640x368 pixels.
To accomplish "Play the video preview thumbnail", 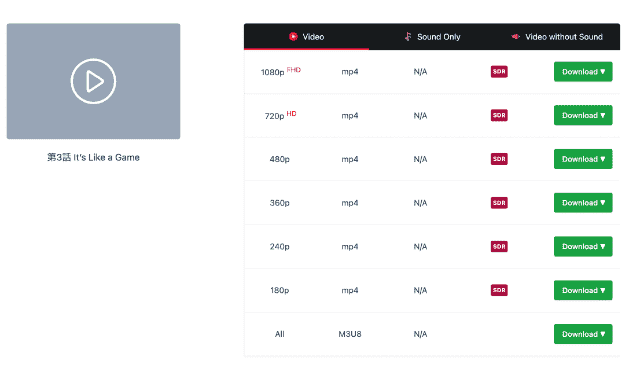I will [93, 81].
